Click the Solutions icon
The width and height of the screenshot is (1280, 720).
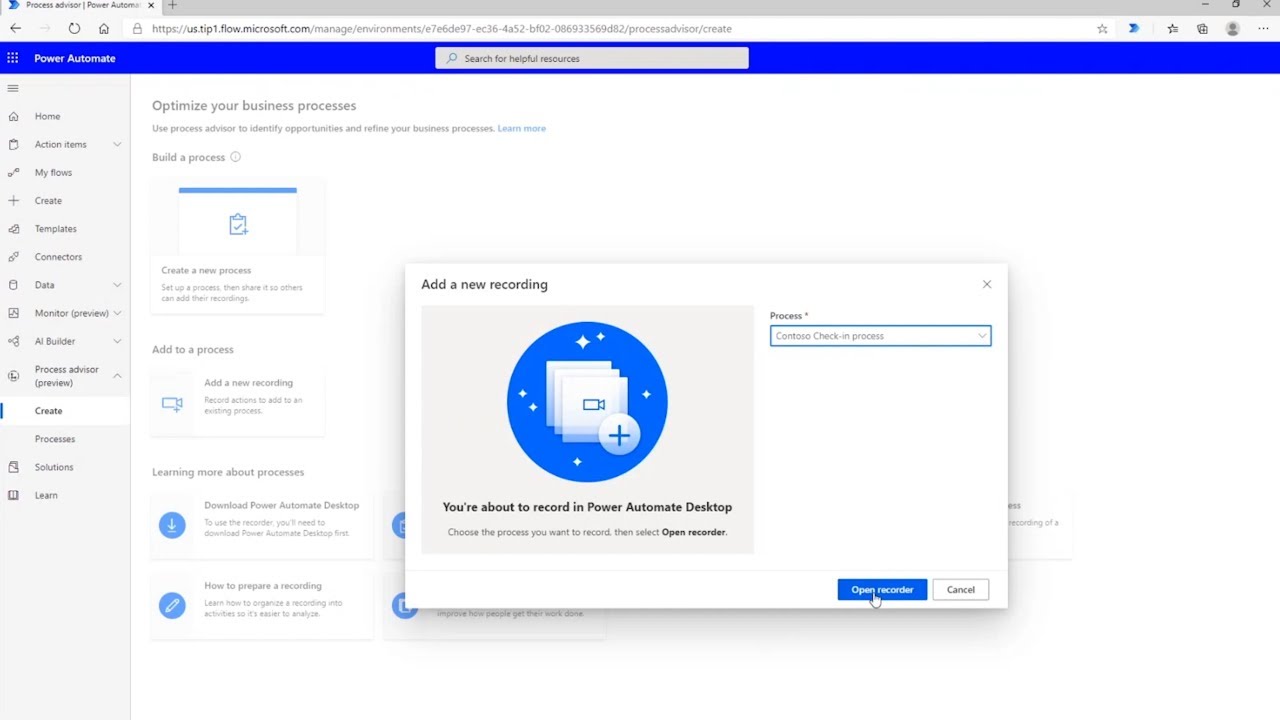click(x=13, y=467)
